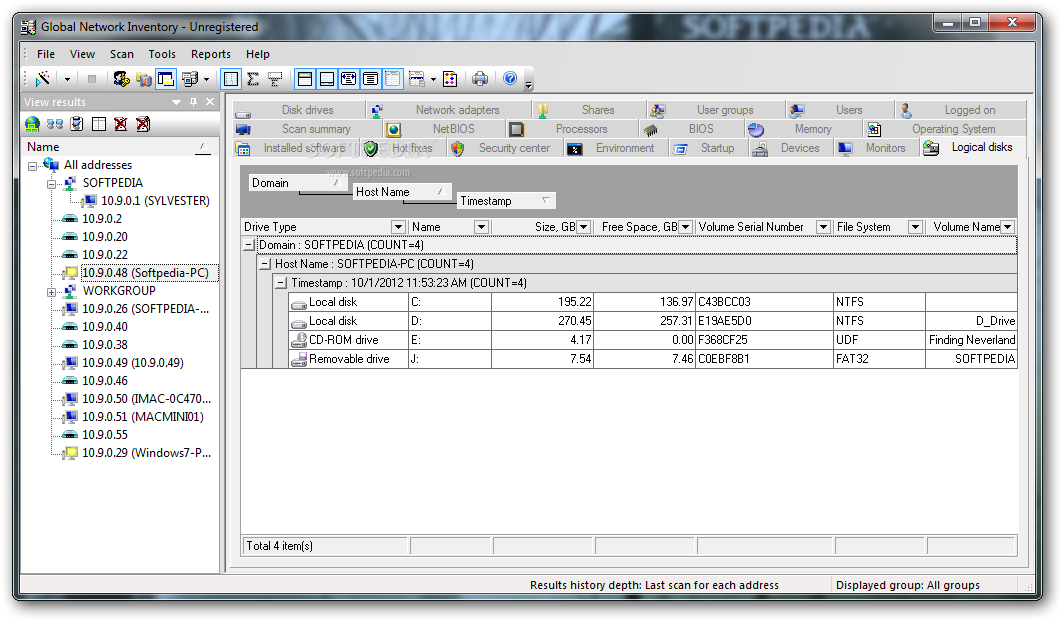Open the Drive Type column filter dropdown
The width and height of the screenshot is (1063, 621).
click(399, 227)
